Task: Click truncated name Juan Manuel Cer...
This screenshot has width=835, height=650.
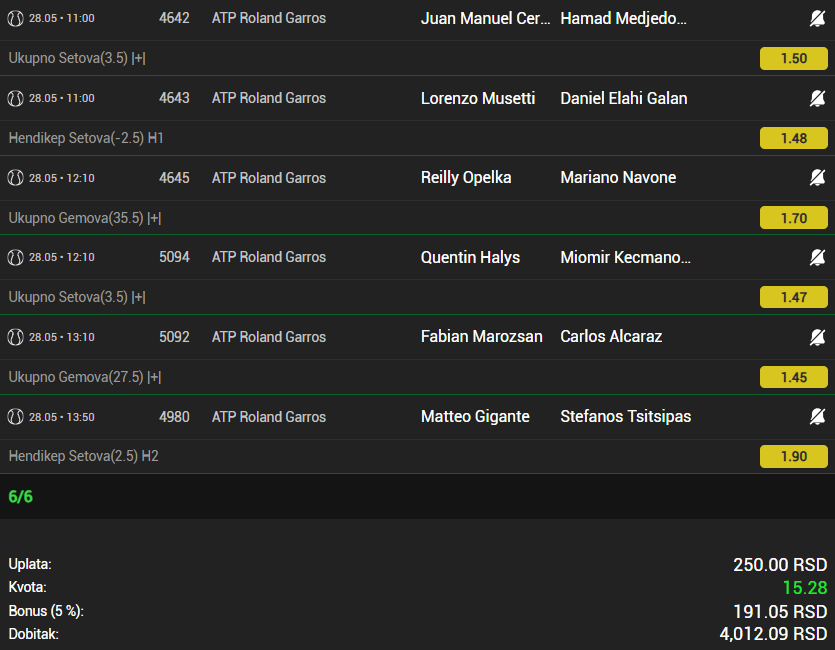Action: click(485, 19)
